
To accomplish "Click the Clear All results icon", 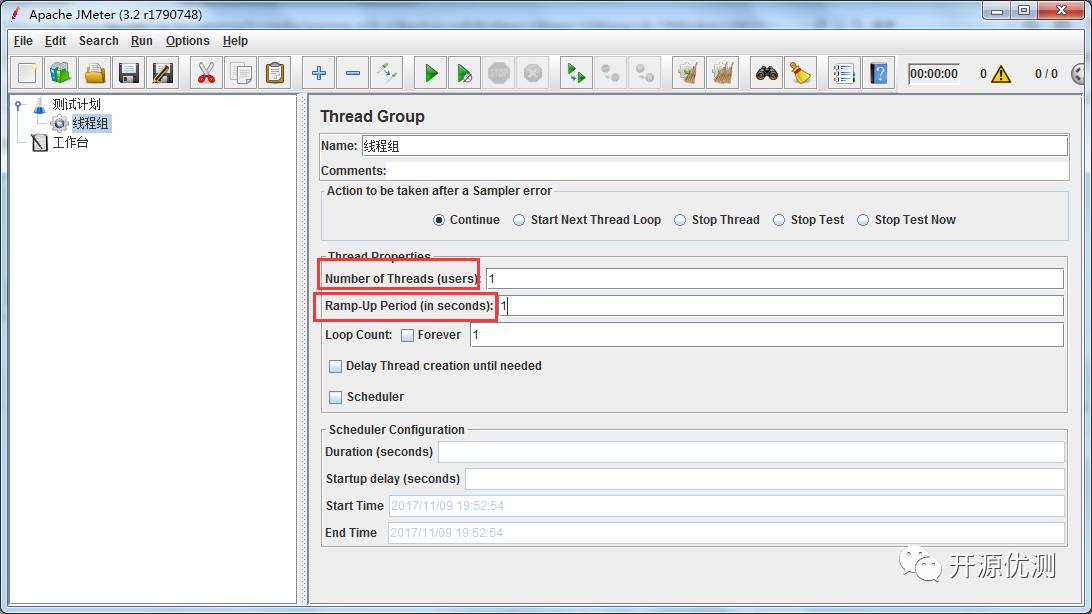I will click(723, 73).
